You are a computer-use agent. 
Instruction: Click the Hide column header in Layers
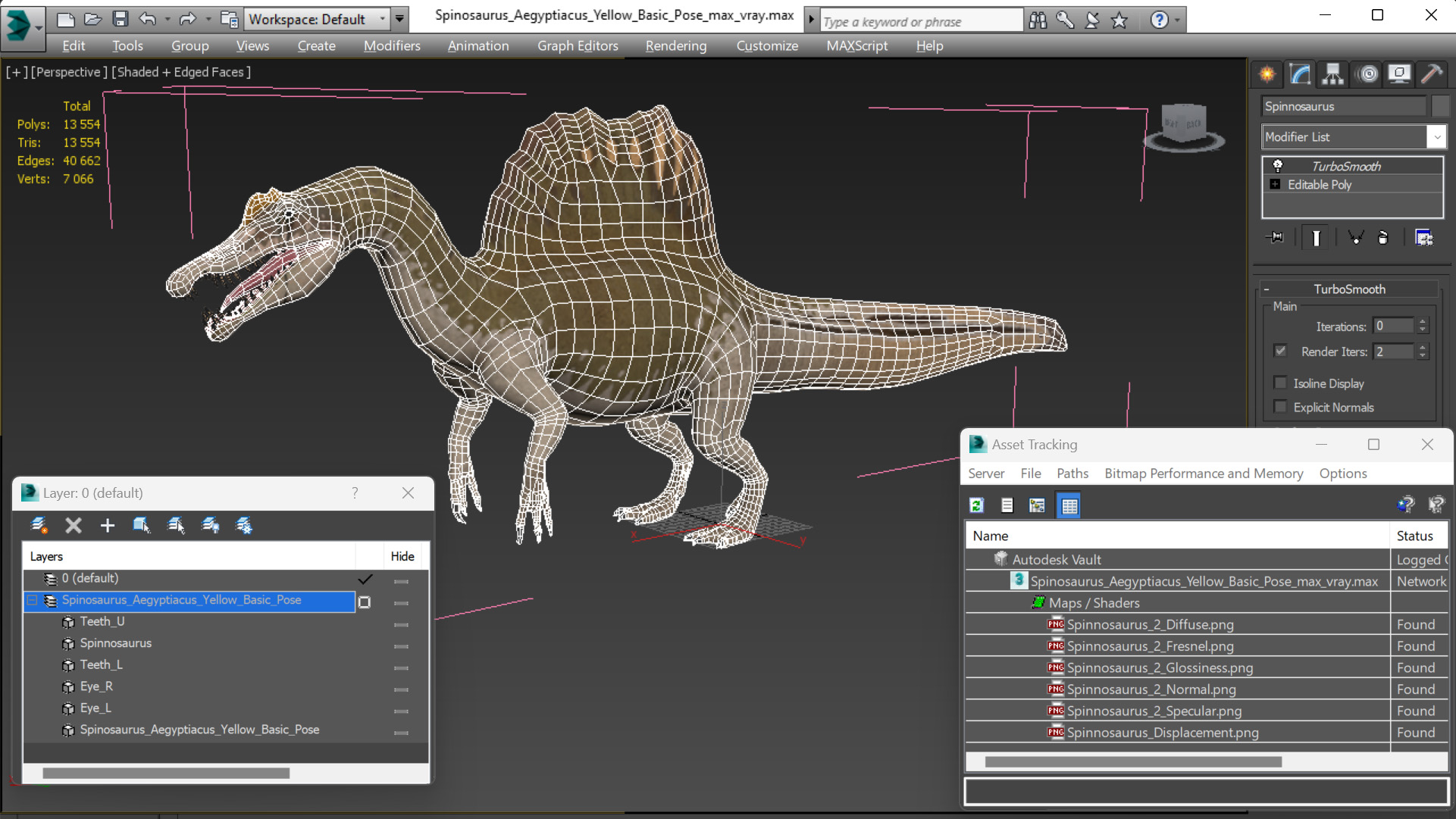tap(402, 556)
